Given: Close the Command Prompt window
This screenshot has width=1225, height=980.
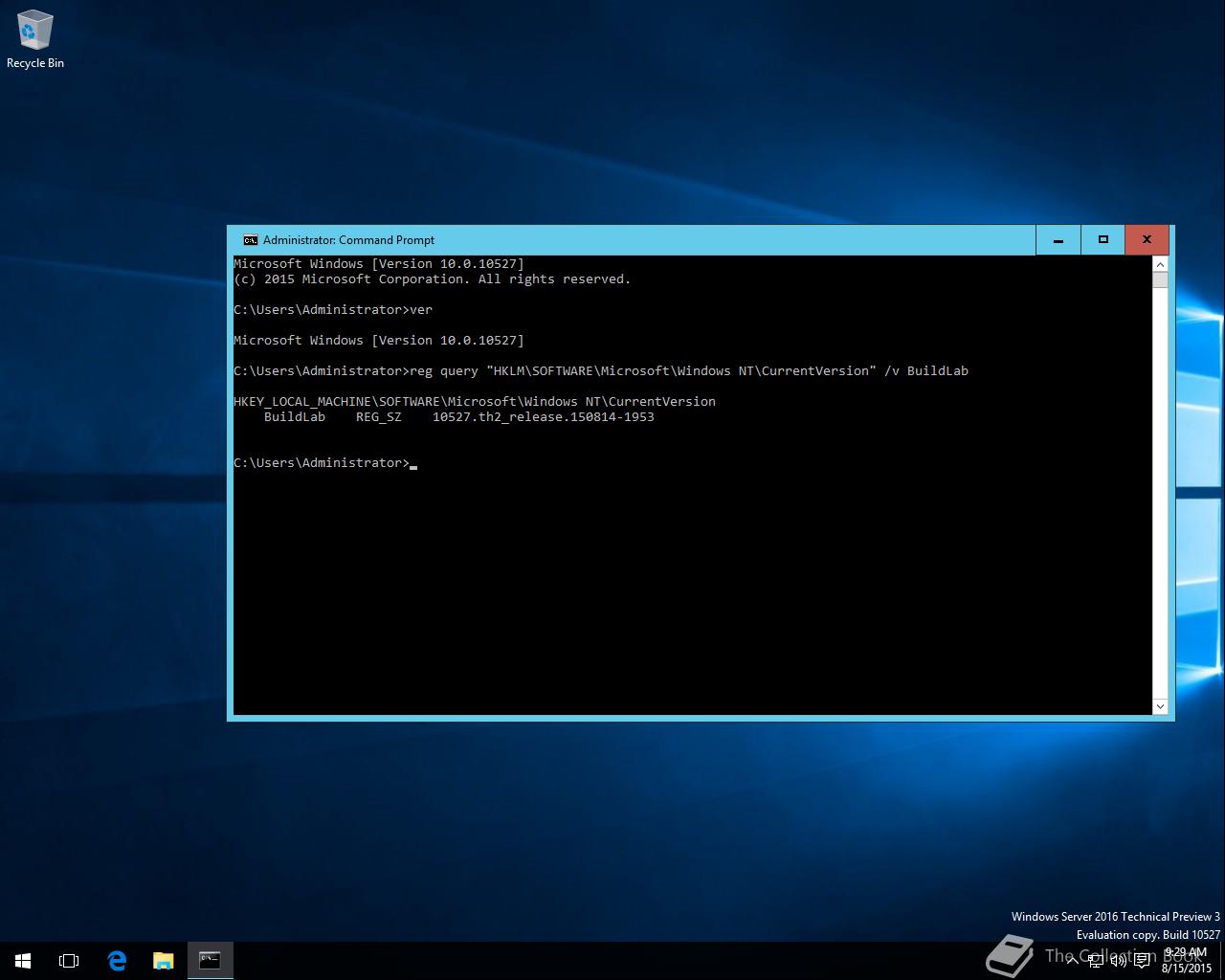Looking at the screenshot, I should click(x=1147, y=240).
